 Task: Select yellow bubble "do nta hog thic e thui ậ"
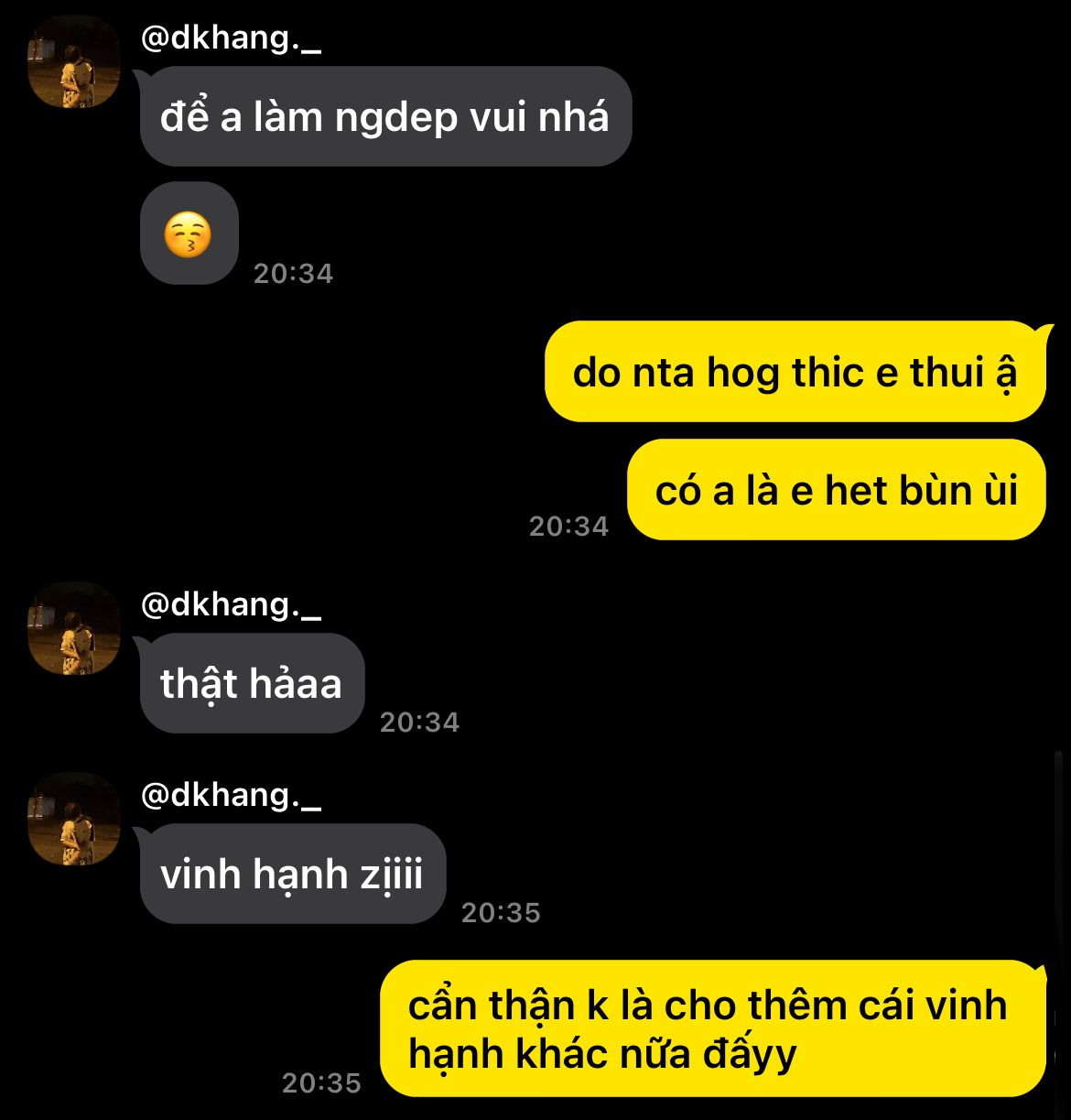795,372
